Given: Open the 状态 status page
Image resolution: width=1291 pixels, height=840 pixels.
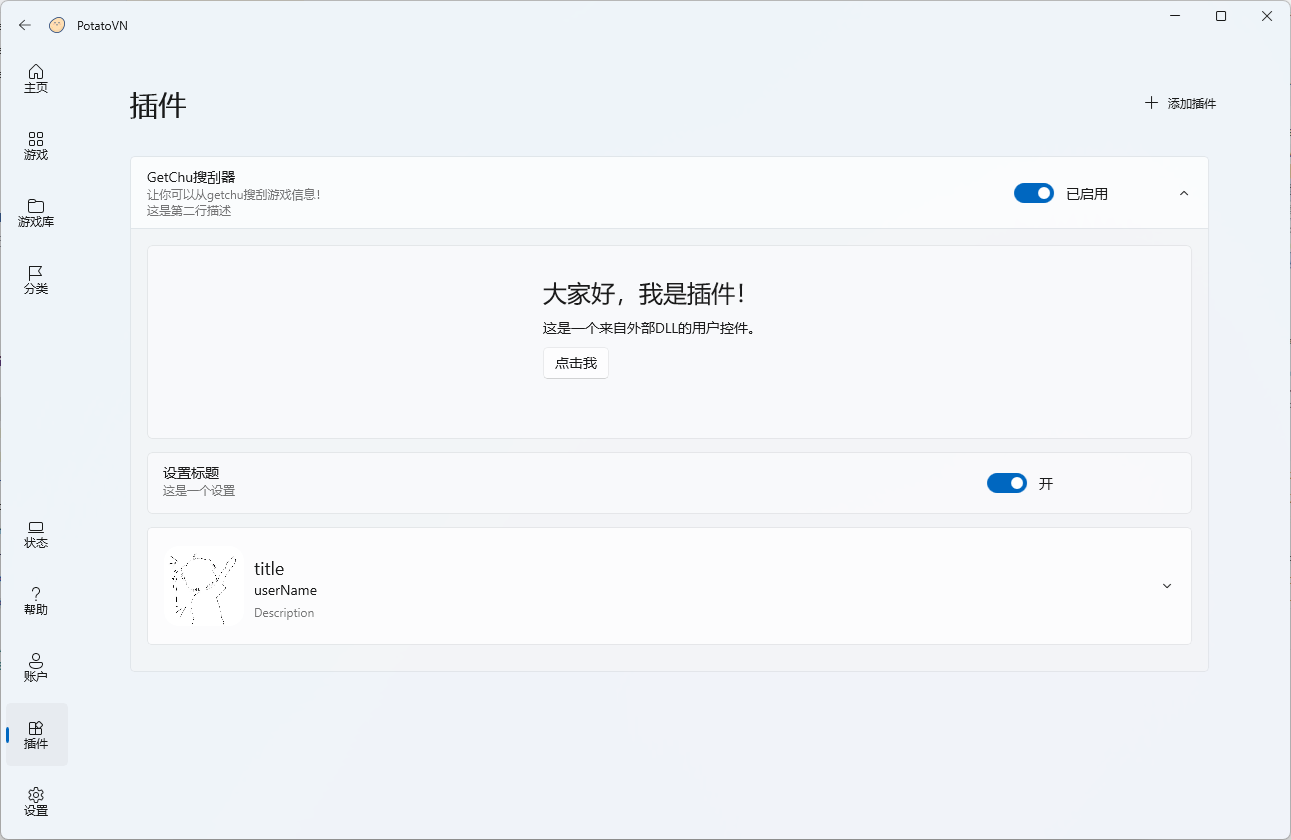Looking at the screenshot, I should coord(36,534).
